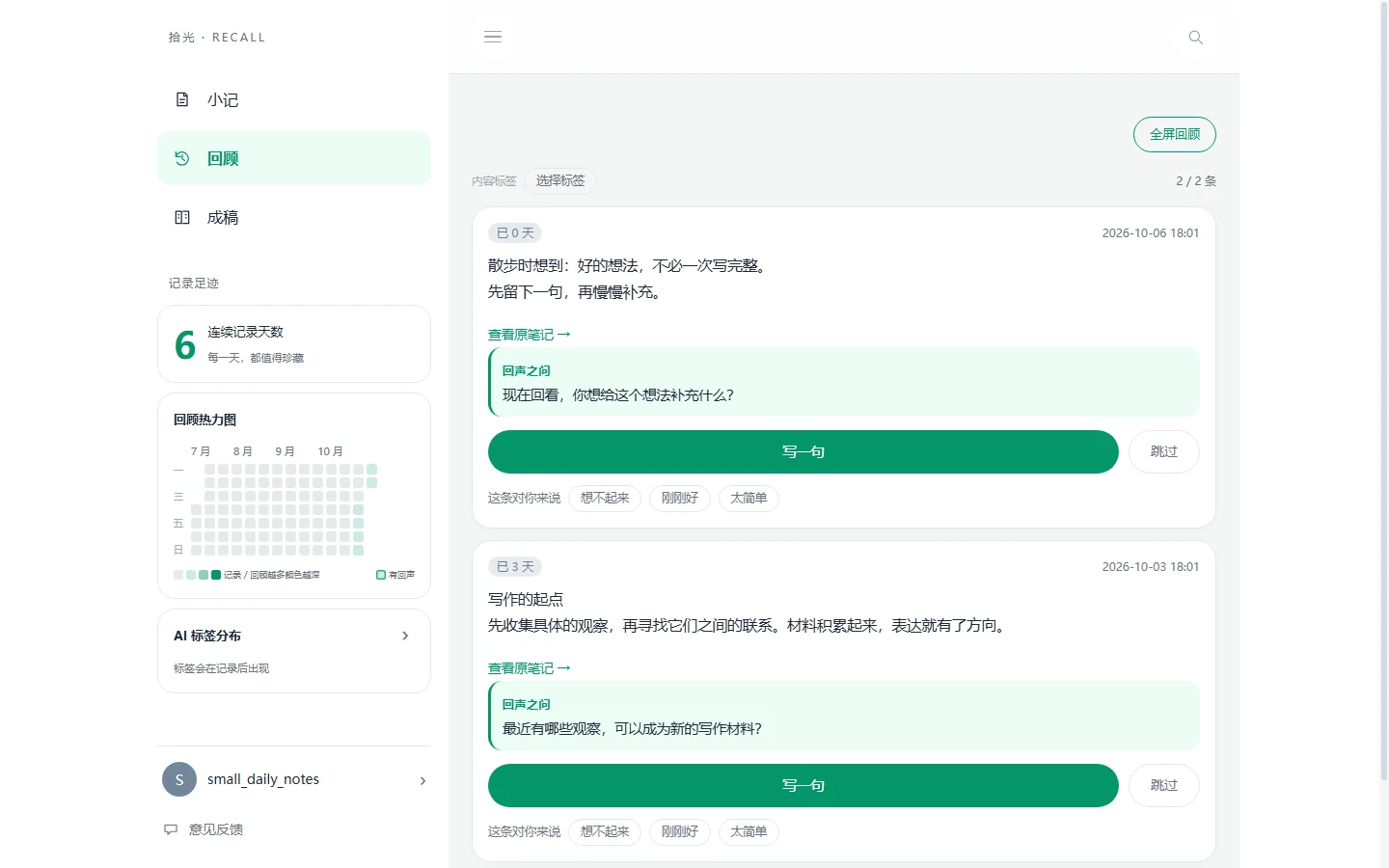
Task: Click 写一句 on the 已 3 天 card
Action: (x=803, y=785)
